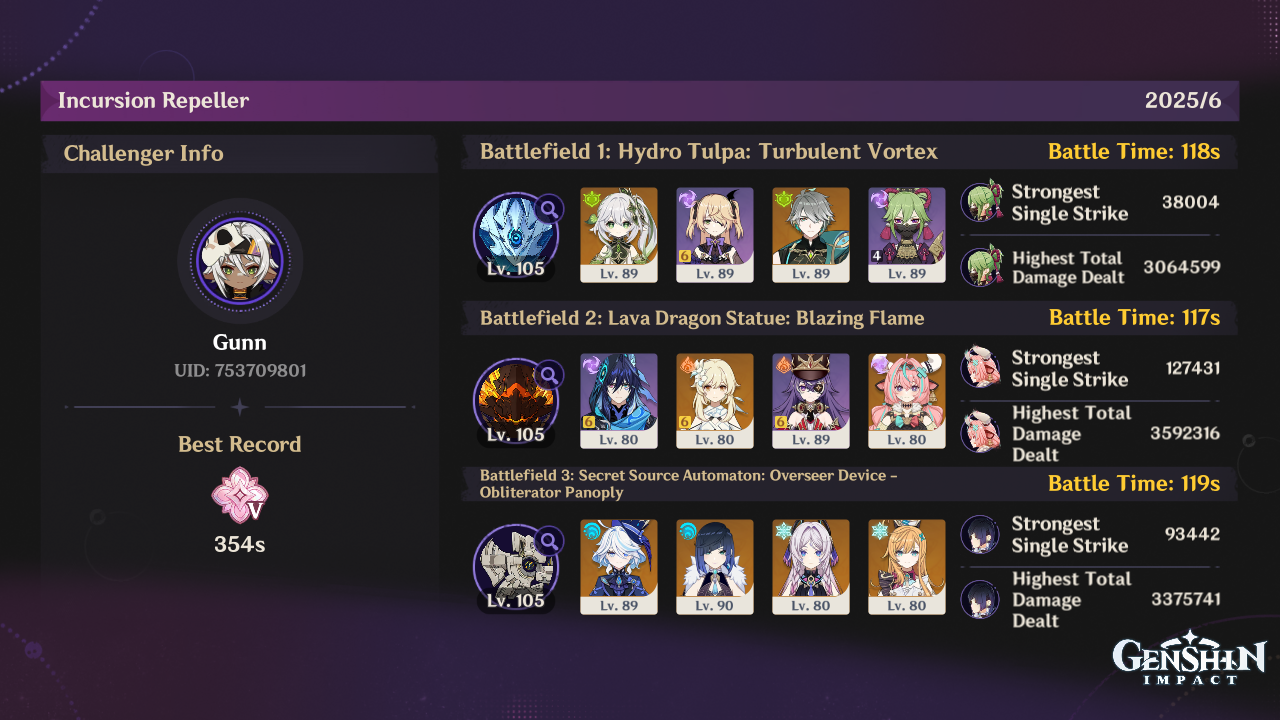Click the Battlefield 3 Secret Source Automaton header
Viewport: 1280px width, 720px height.
[849, 484]
